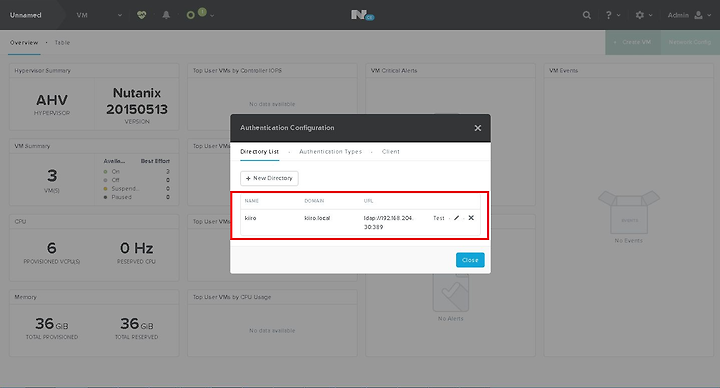Click the ldap URL cell
This screenshot has width=720, height=388.
pyautogui.click(x=388, y=222)
